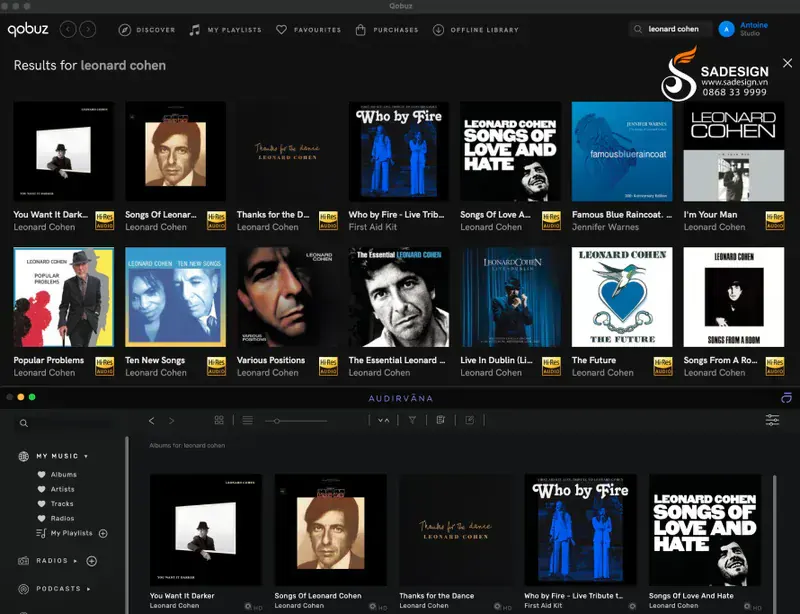Click the Qobuz back navigation arrow
The width and height of the screenshot is (800, 614).
[x=68, y=30]
